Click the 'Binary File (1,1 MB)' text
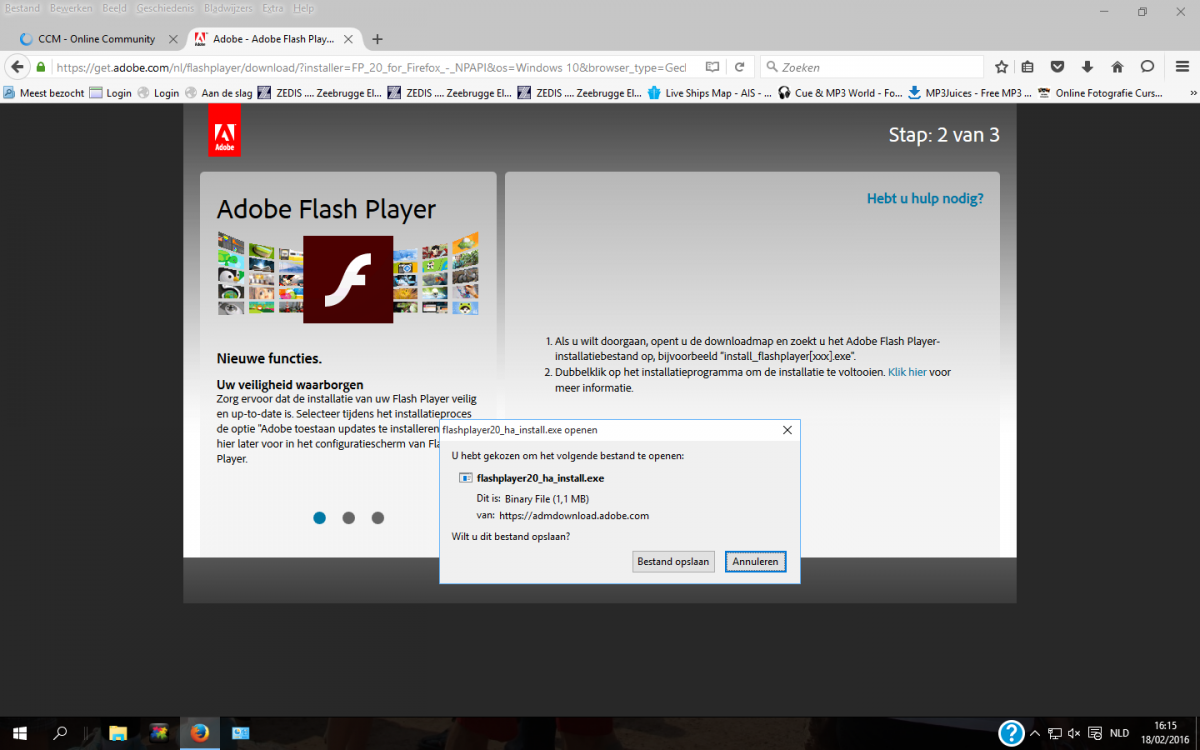This screenshot has height=750, width=1200. click(x=546, y=498)
